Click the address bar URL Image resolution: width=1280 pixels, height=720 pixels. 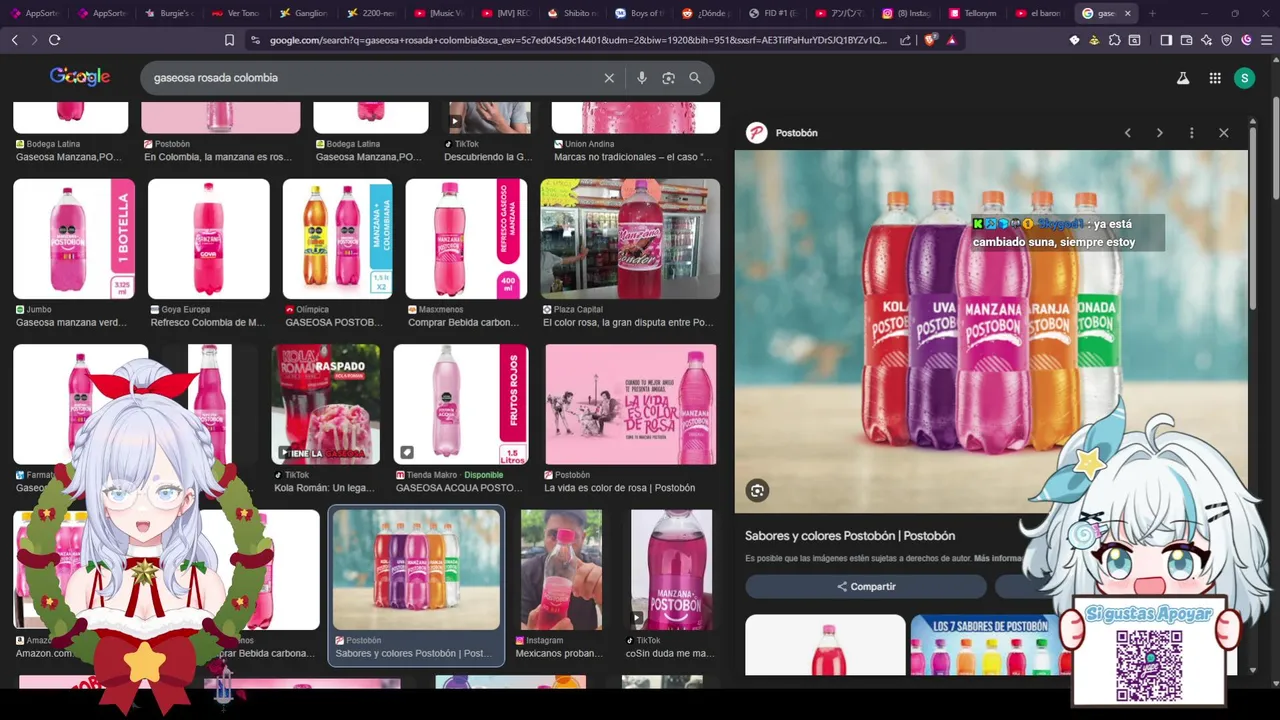(577, 40)
